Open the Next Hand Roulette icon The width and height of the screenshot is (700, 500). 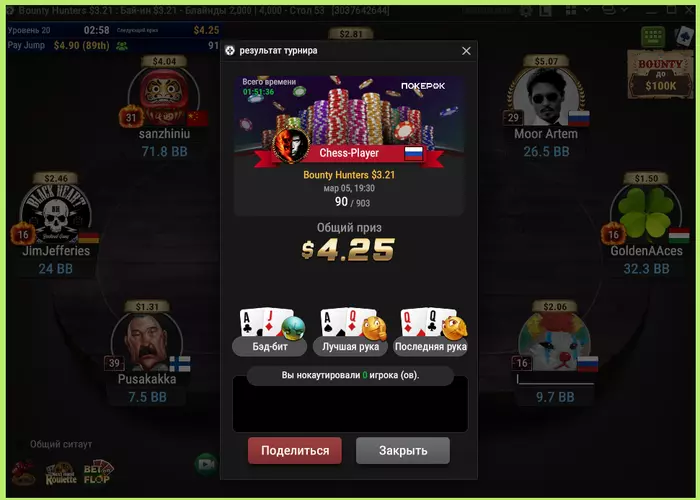(61, 474)
